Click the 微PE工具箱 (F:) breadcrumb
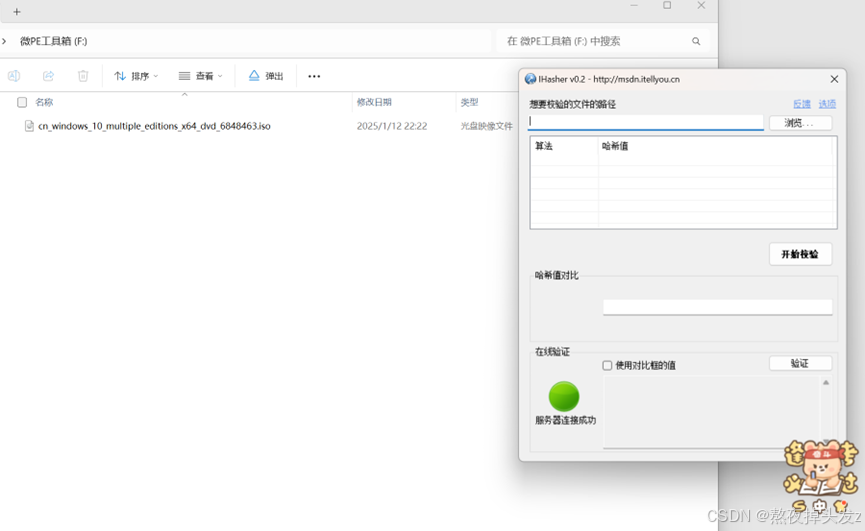865x531 pixels. pyautogui.click(x=54, y=41)
